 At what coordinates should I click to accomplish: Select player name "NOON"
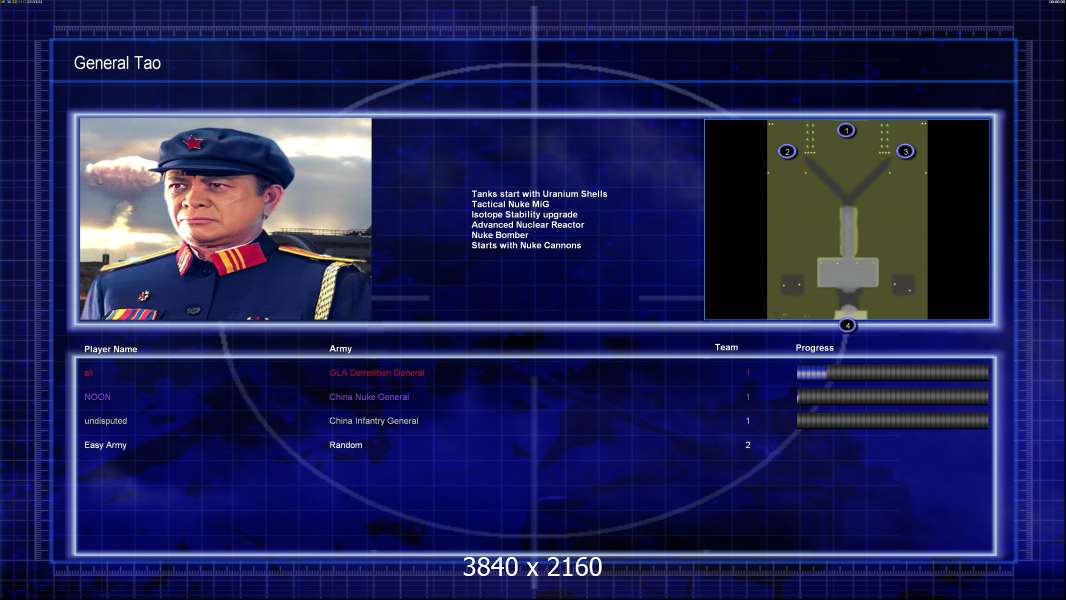(97, 397)
